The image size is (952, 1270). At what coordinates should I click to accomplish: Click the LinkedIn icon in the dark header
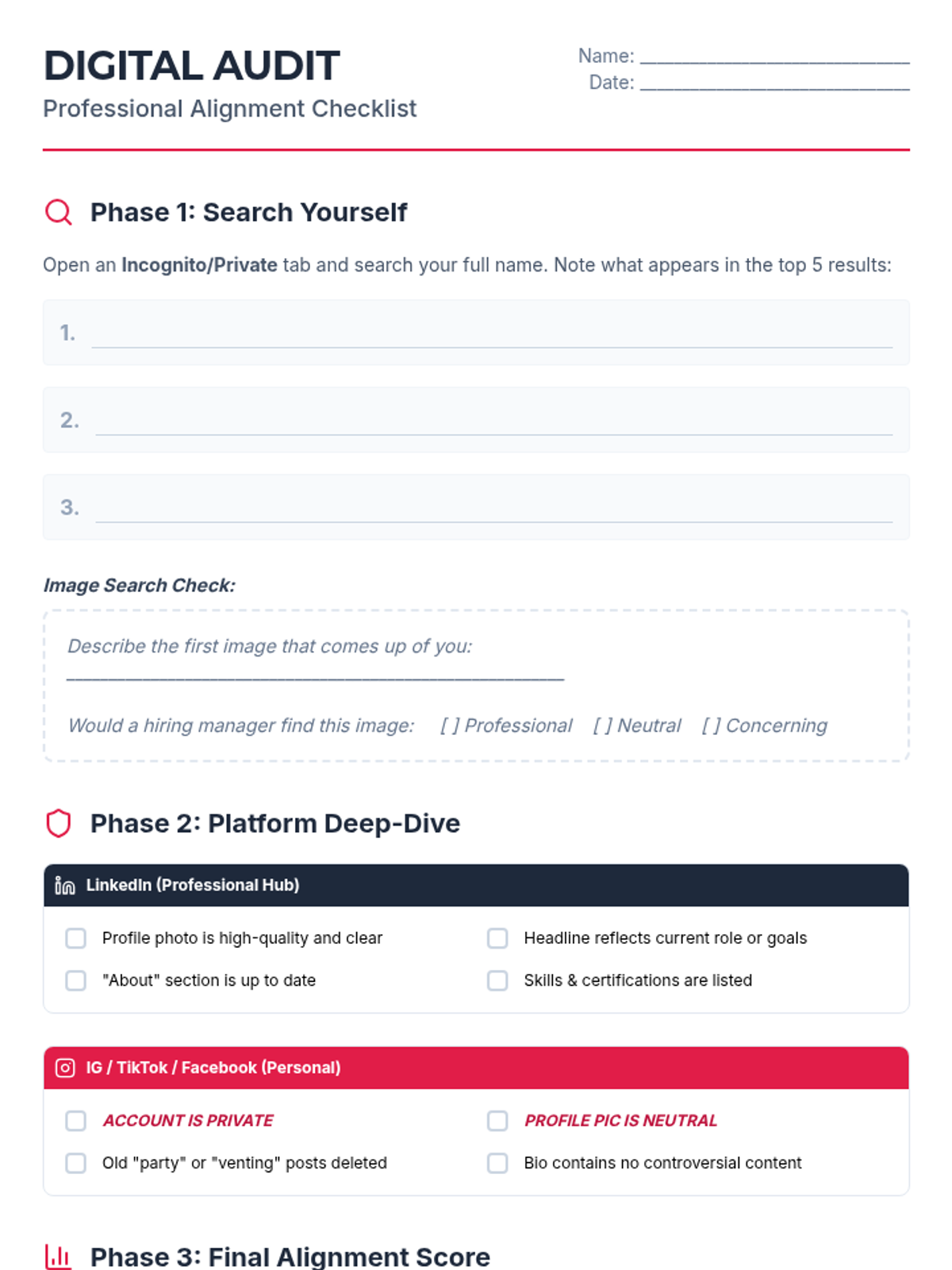click(65, 886)
